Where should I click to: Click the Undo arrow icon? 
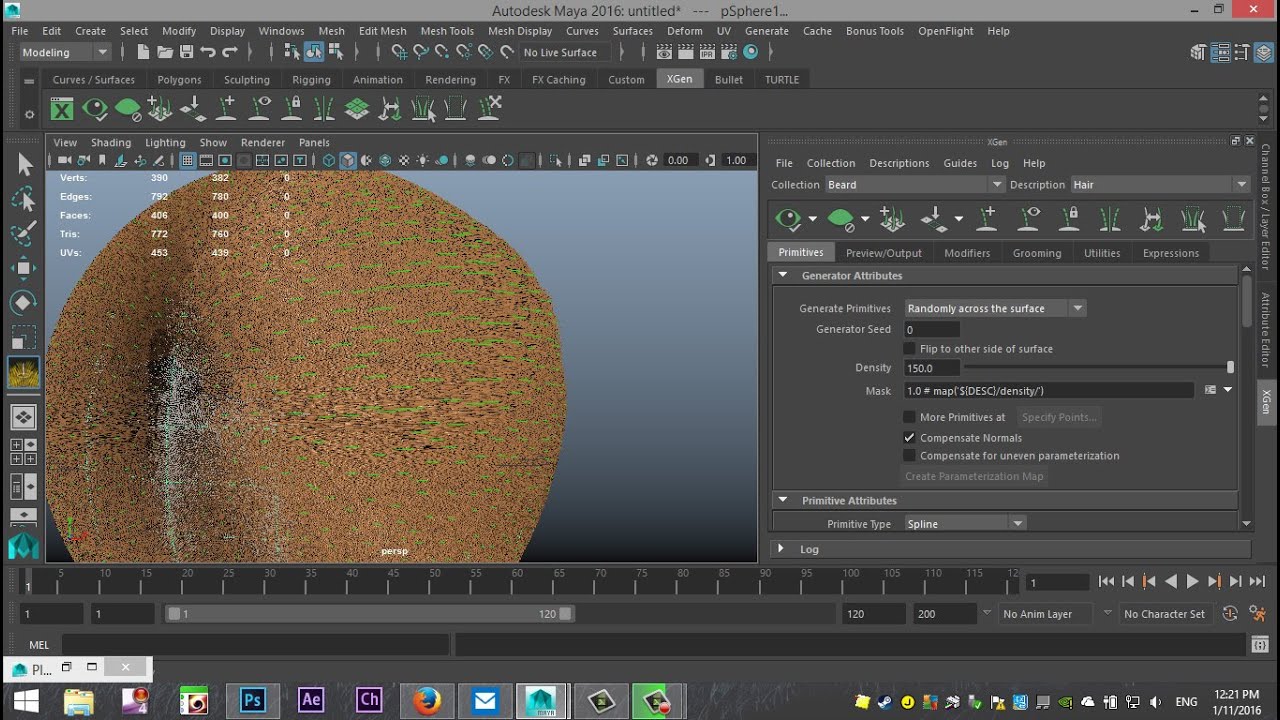(x=208, y=52)
